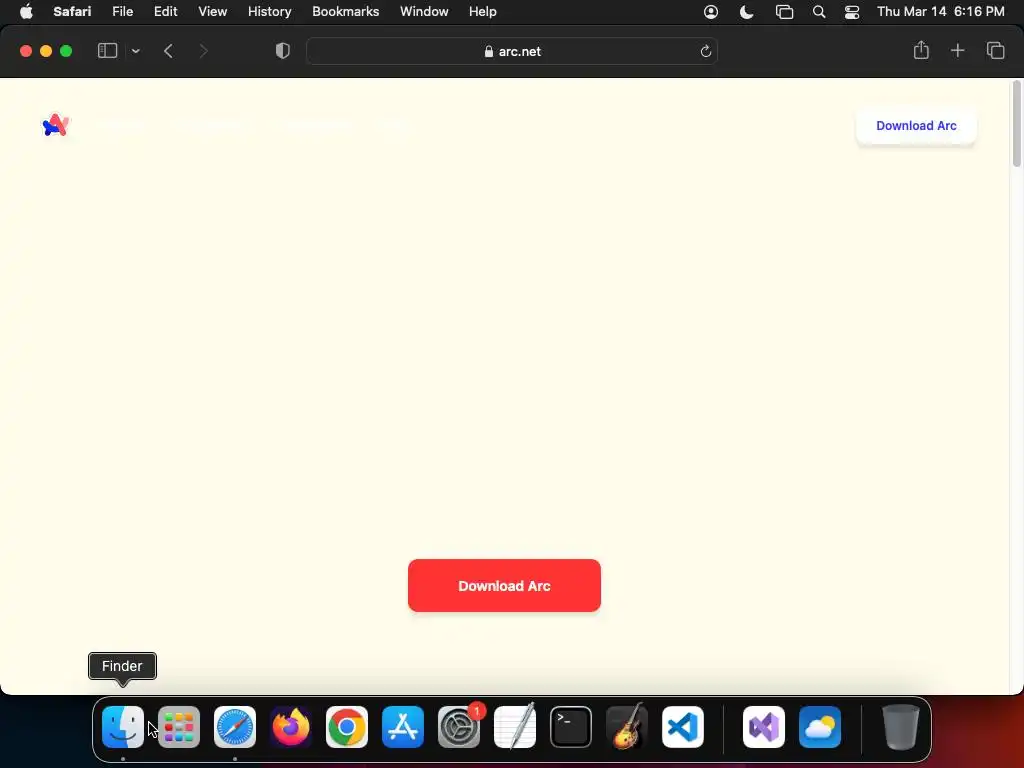
Task: Open Finder from the dock
Action: pyautogui.click(x=123, y=727)
